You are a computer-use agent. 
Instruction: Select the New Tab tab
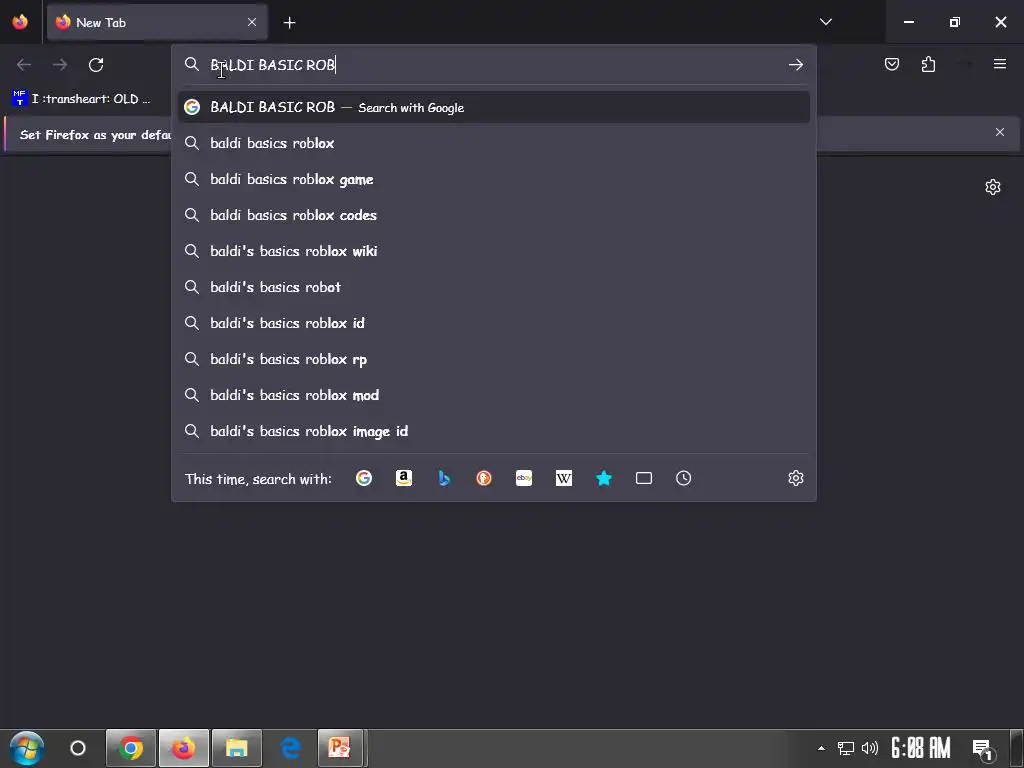(157, 23)
